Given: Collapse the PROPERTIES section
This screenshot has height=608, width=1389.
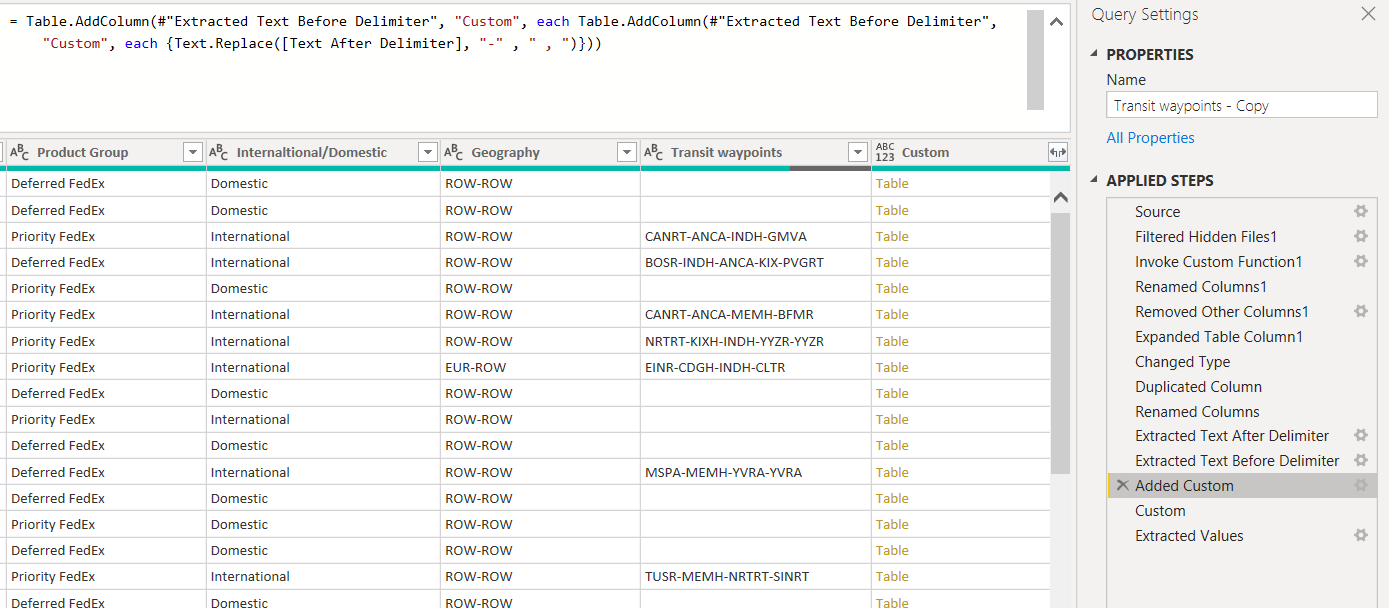Looking at the screenshot, I should click(1093, 55).
